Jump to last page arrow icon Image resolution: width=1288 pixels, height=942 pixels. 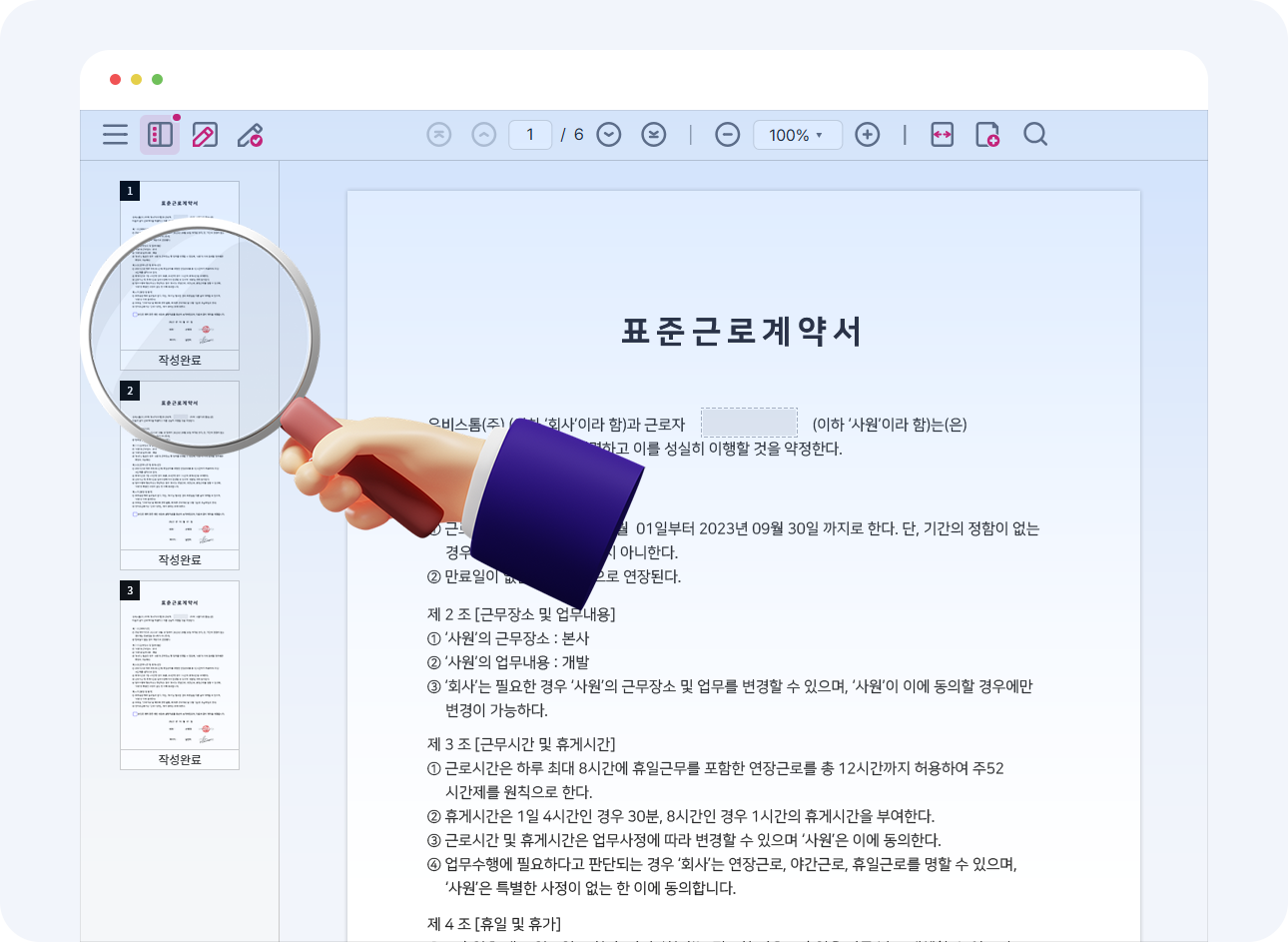(654, 135)
